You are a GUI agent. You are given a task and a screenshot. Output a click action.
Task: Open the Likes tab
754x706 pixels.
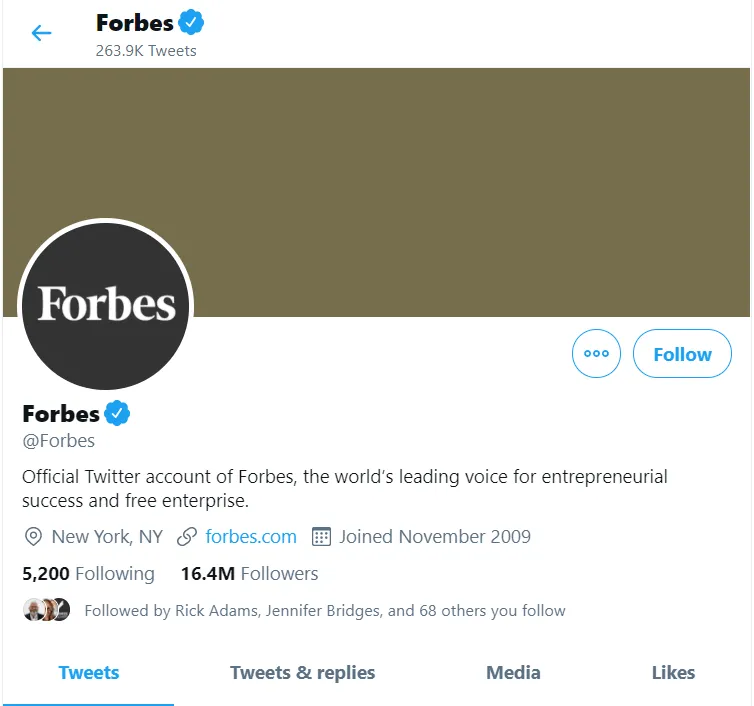point(673,673)
